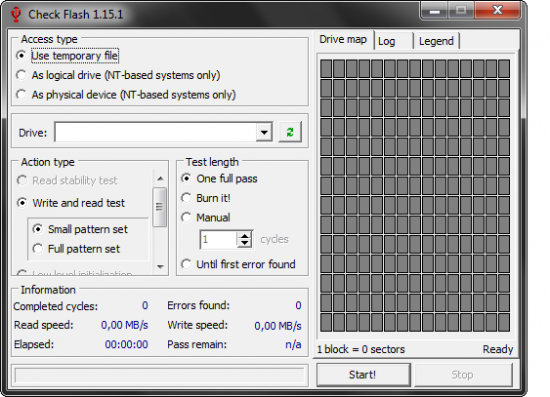Image resolution: width=550 pixels, height=397 pixels.
Task: Click Action type scroll up arrow
Action: (x=160, y=179)
